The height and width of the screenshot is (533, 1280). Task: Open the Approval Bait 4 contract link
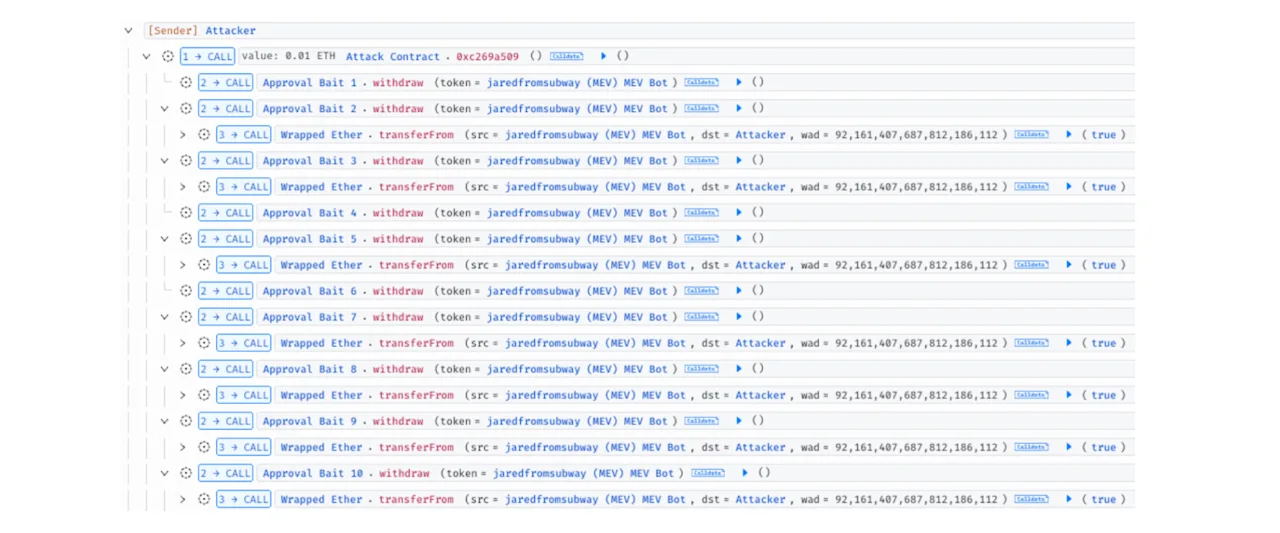310,213
